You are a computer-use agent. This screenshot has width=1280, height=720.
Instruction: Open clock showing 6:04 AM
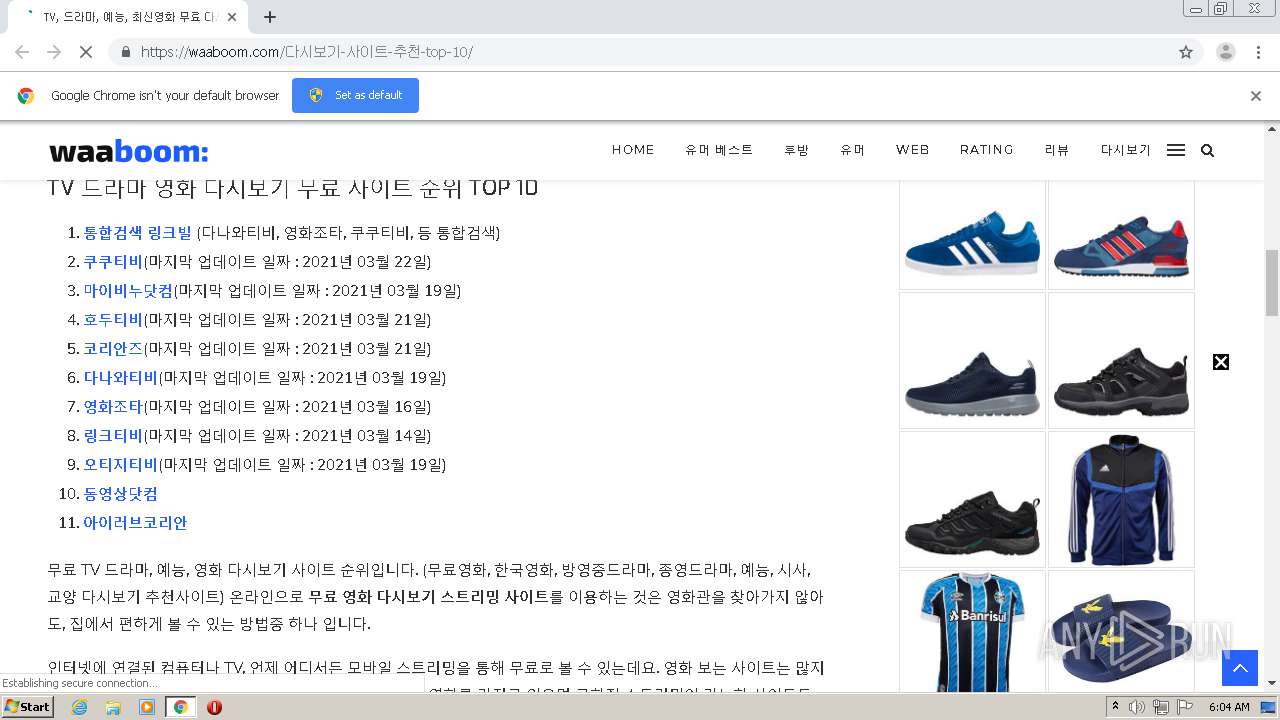1229,707
